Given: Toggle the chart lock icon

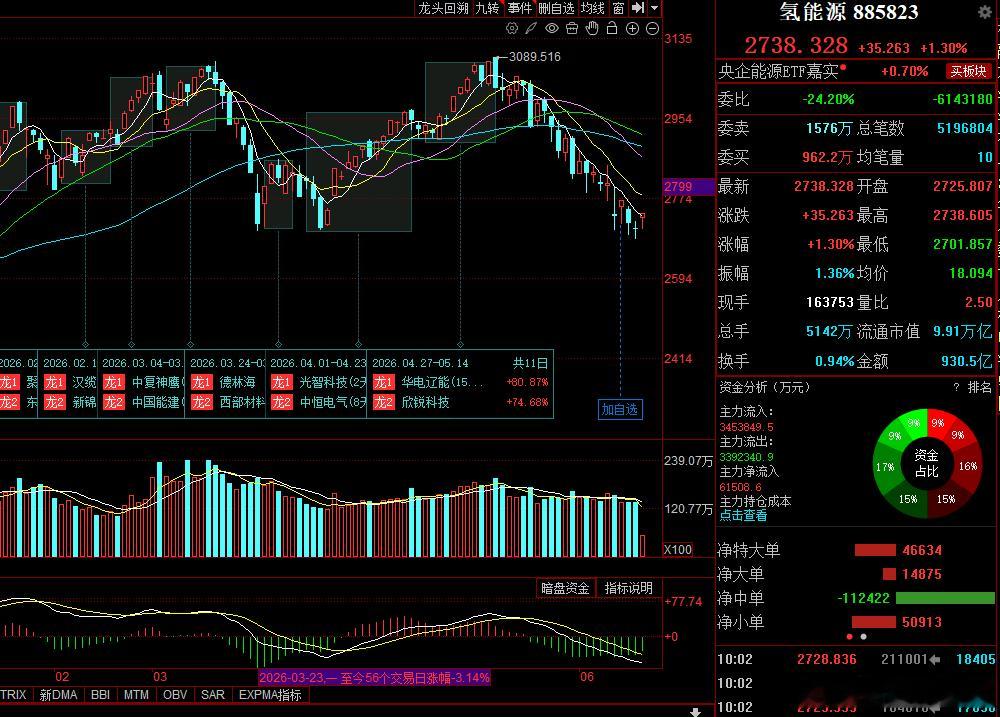Looking at the screenshot, I should click(x=612, y=28).
